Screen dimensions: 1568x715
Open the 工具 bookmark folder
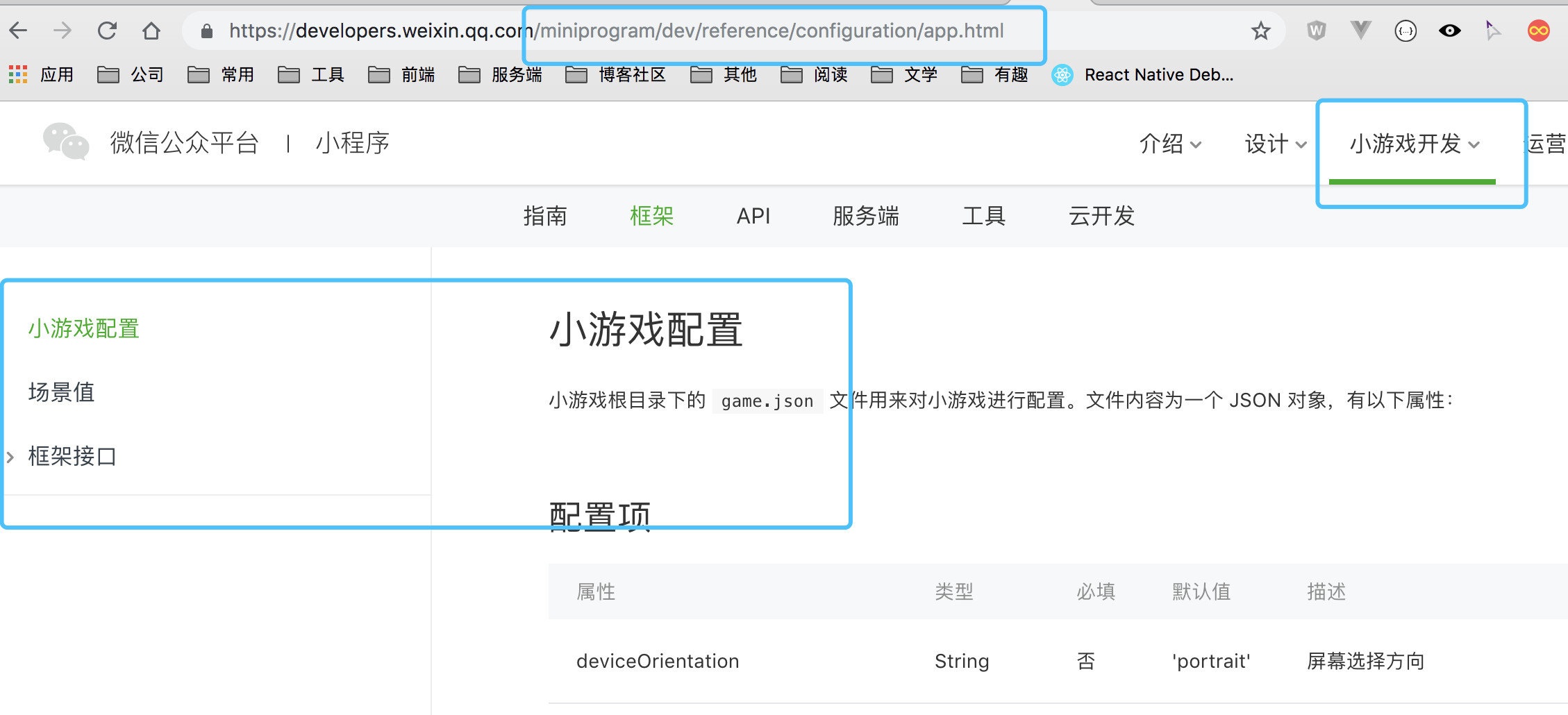pyautogui.click(x=311, y=74)
